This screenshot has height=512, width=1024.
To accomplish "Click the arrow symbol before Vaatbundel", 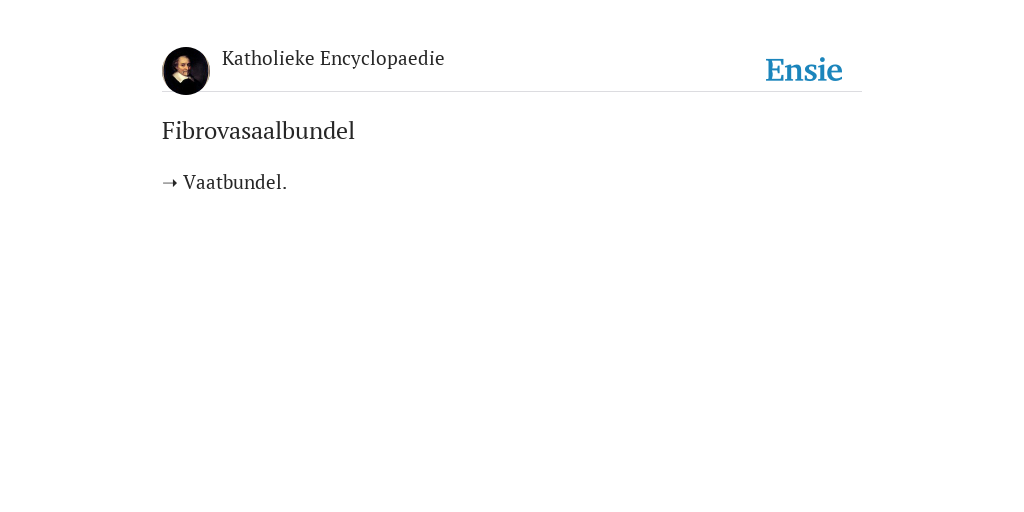I will click(x=170, y=184).
